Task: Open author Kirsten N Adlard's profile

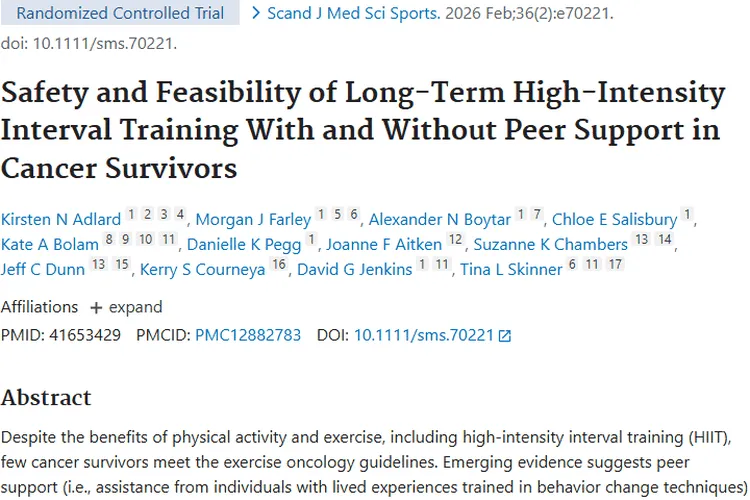Action: click(x=62, y=220)
